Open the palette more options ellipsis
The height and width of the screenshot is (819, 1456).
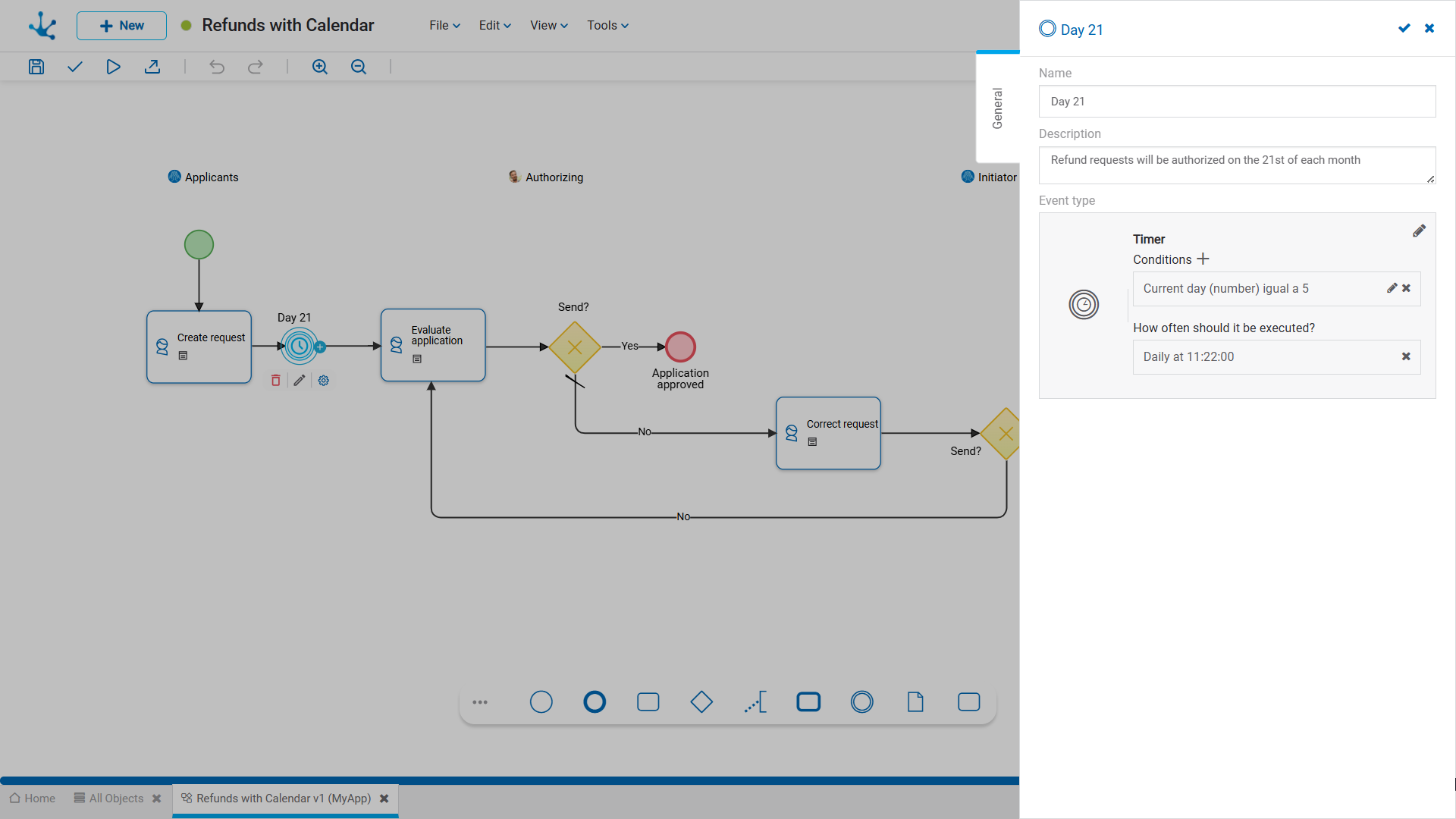point(480,702)
